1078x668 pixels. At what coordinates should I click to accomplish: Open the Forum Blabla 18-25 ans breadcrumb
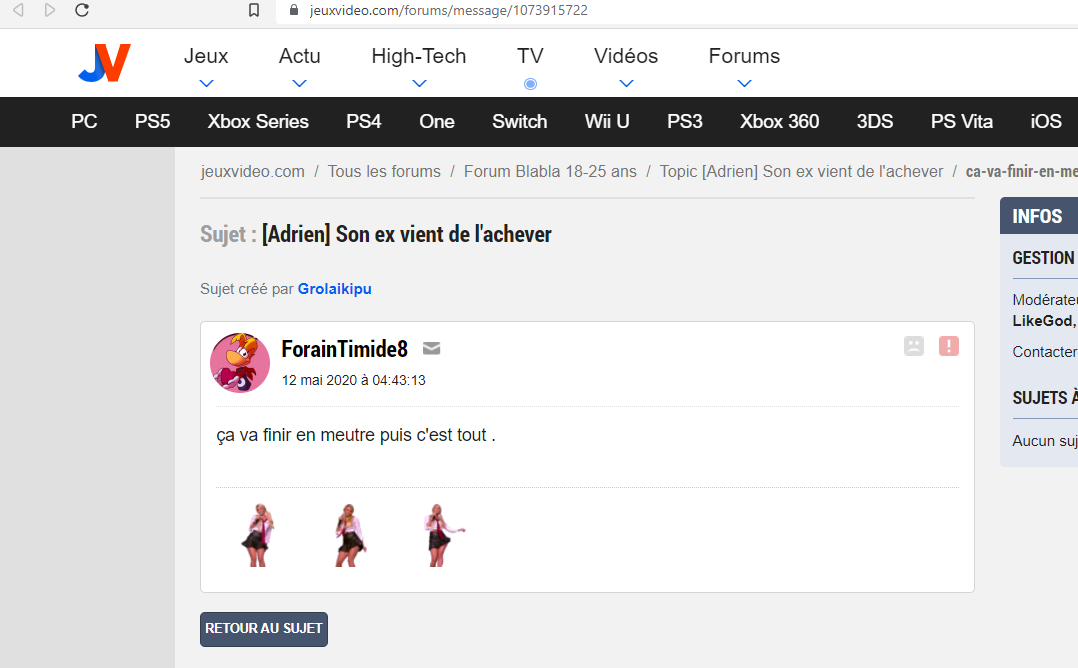[550, 172]
